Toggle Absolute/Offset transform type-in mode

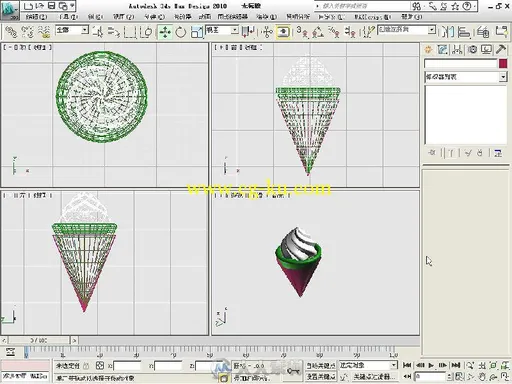pos(100,366)
